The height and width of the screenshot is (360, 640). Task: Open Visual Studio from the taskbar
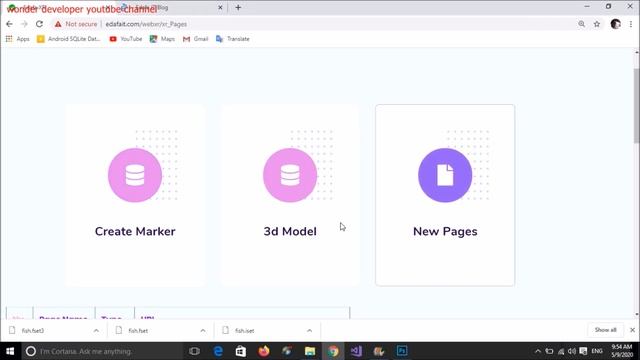356,351
